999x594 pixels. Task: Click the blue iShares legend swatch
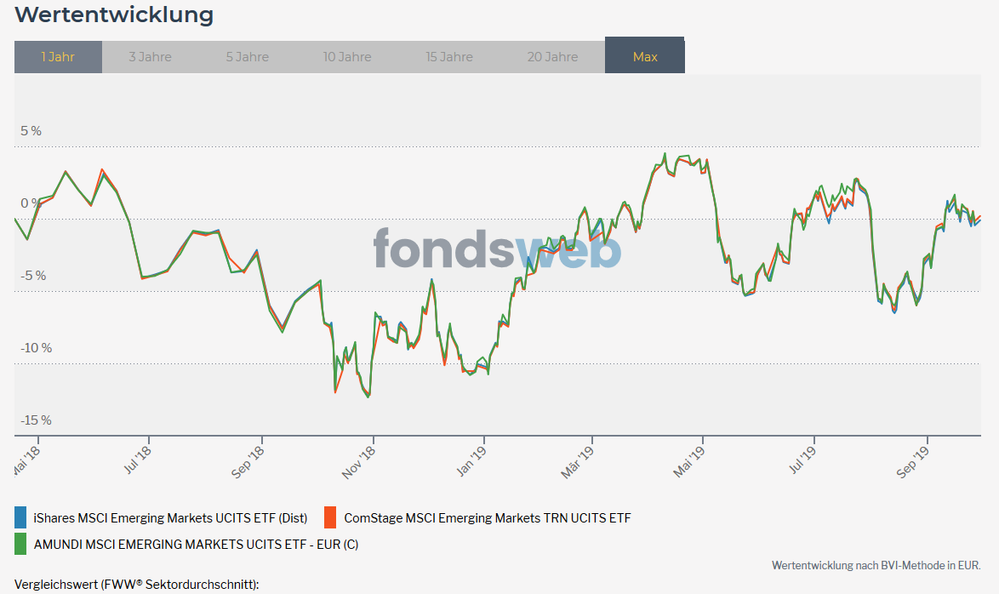coord(20,518)
